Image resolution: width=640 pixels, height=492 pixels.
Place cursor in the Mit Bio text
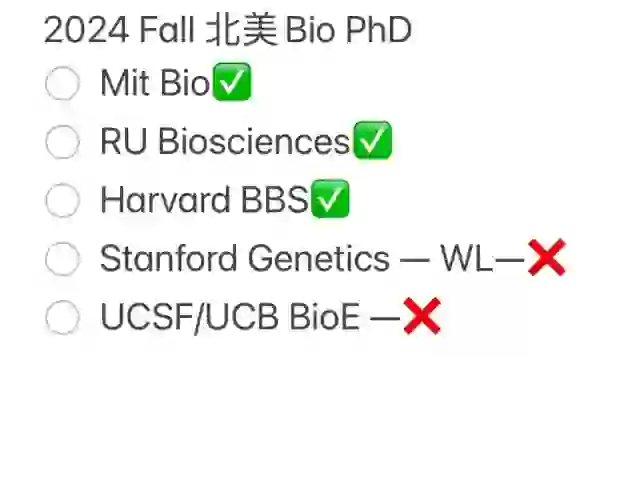pyautogui.click(x=155, y=83)
